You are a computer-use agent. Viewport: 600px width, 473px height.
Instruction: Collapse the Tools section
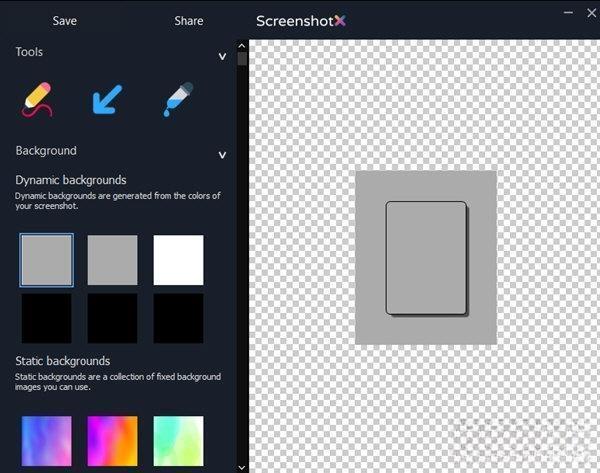222,57
